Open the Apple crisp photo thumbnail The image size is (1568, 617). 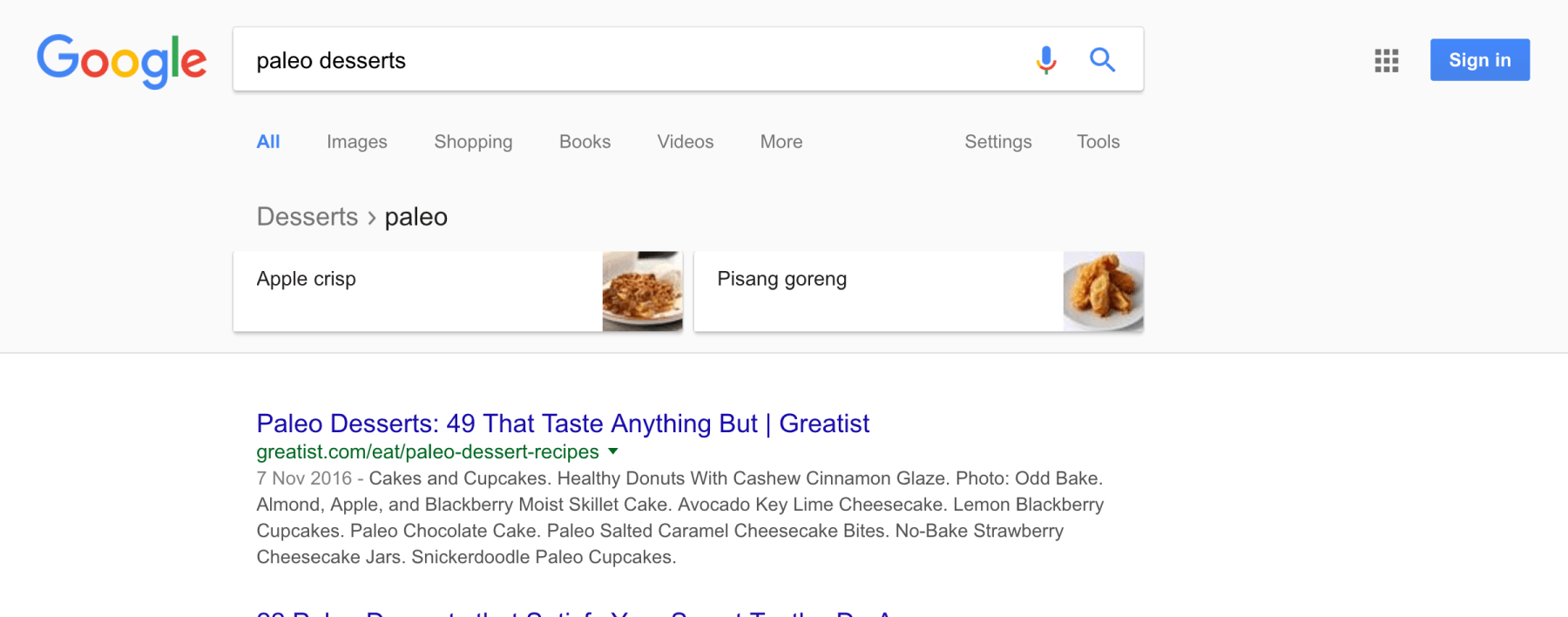tap(642, 291)
